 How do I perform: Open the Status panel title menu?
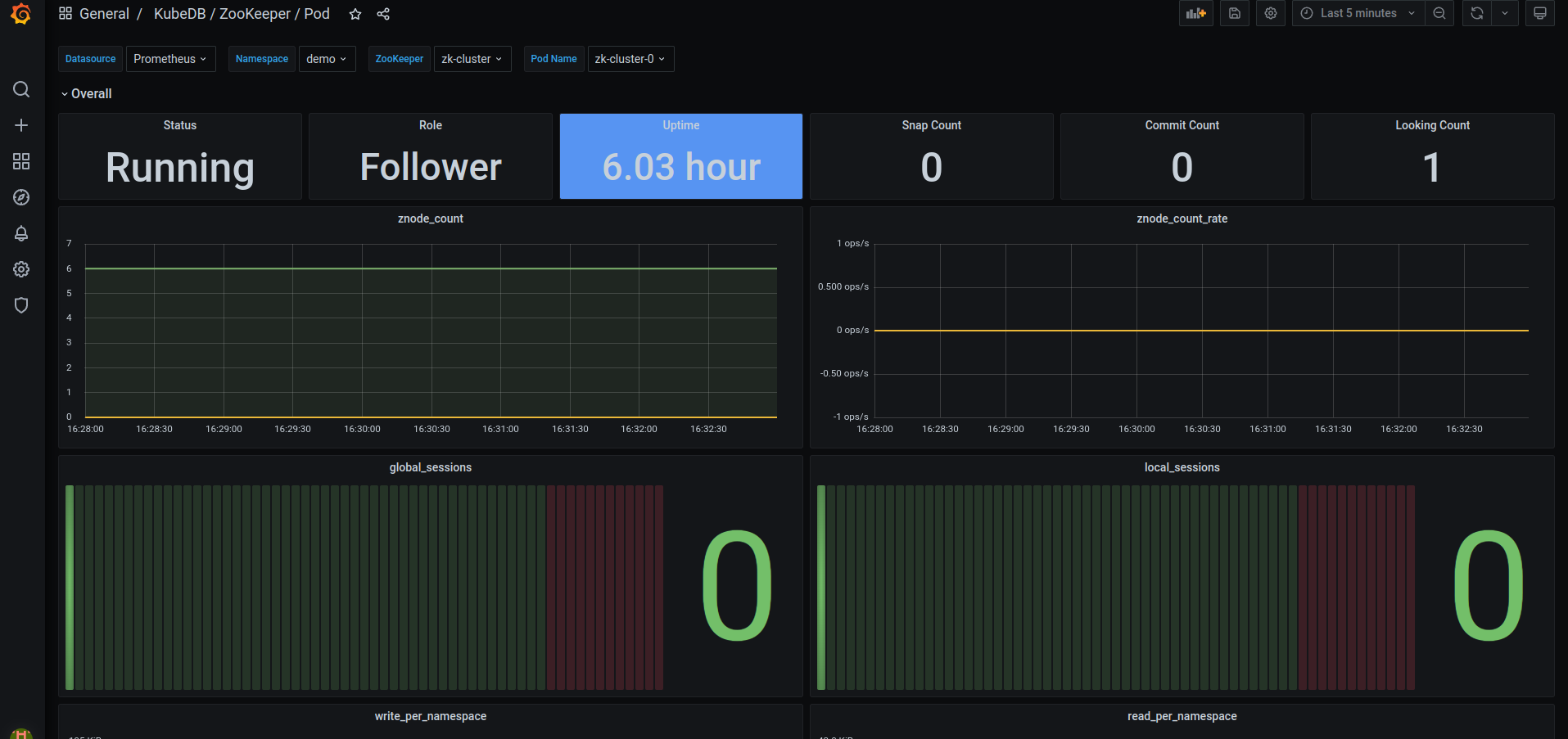[x=180, y=125]
